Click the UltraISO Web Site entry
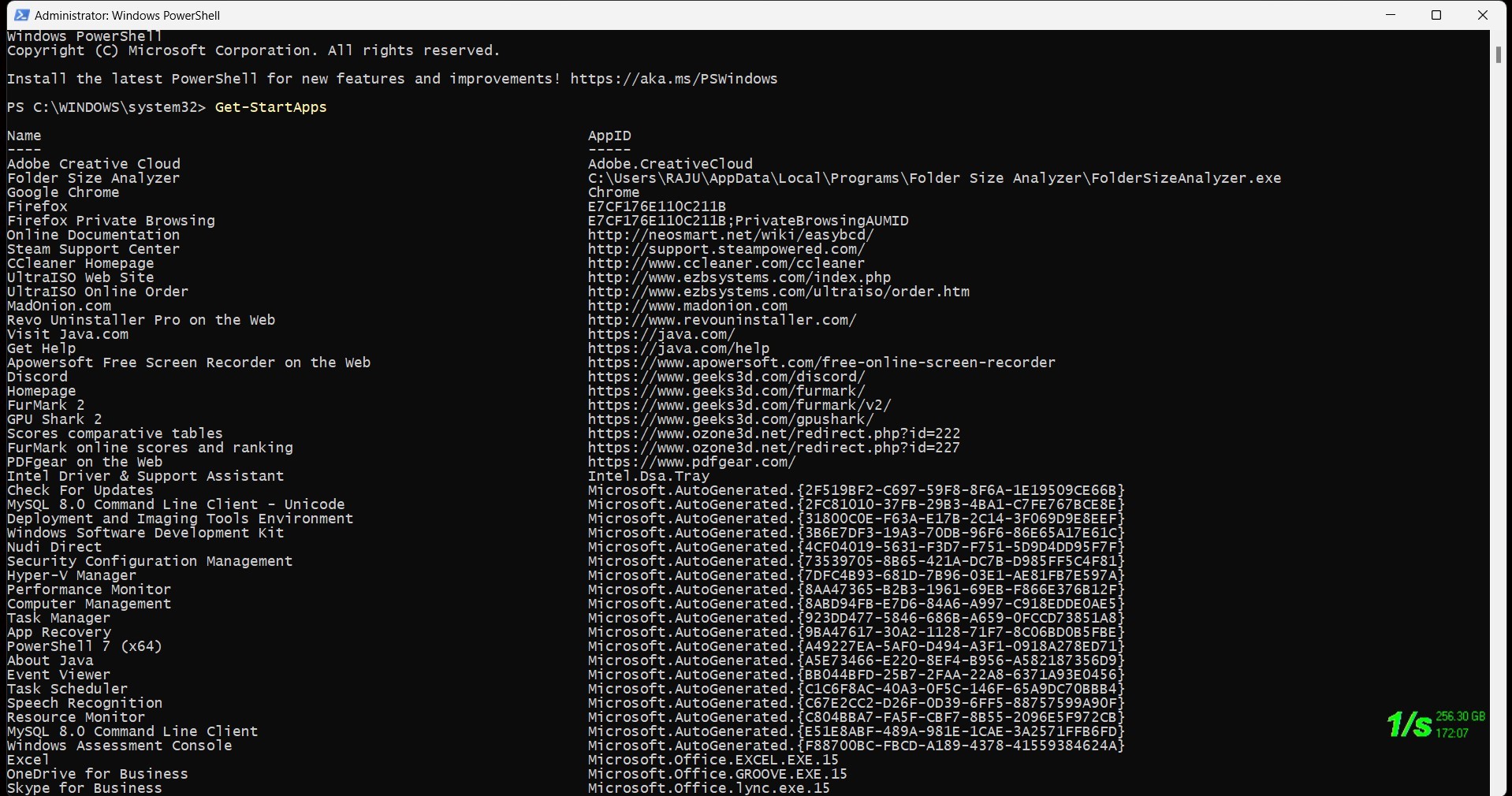This screenshot has height=796, width=1512. point(80,277)
